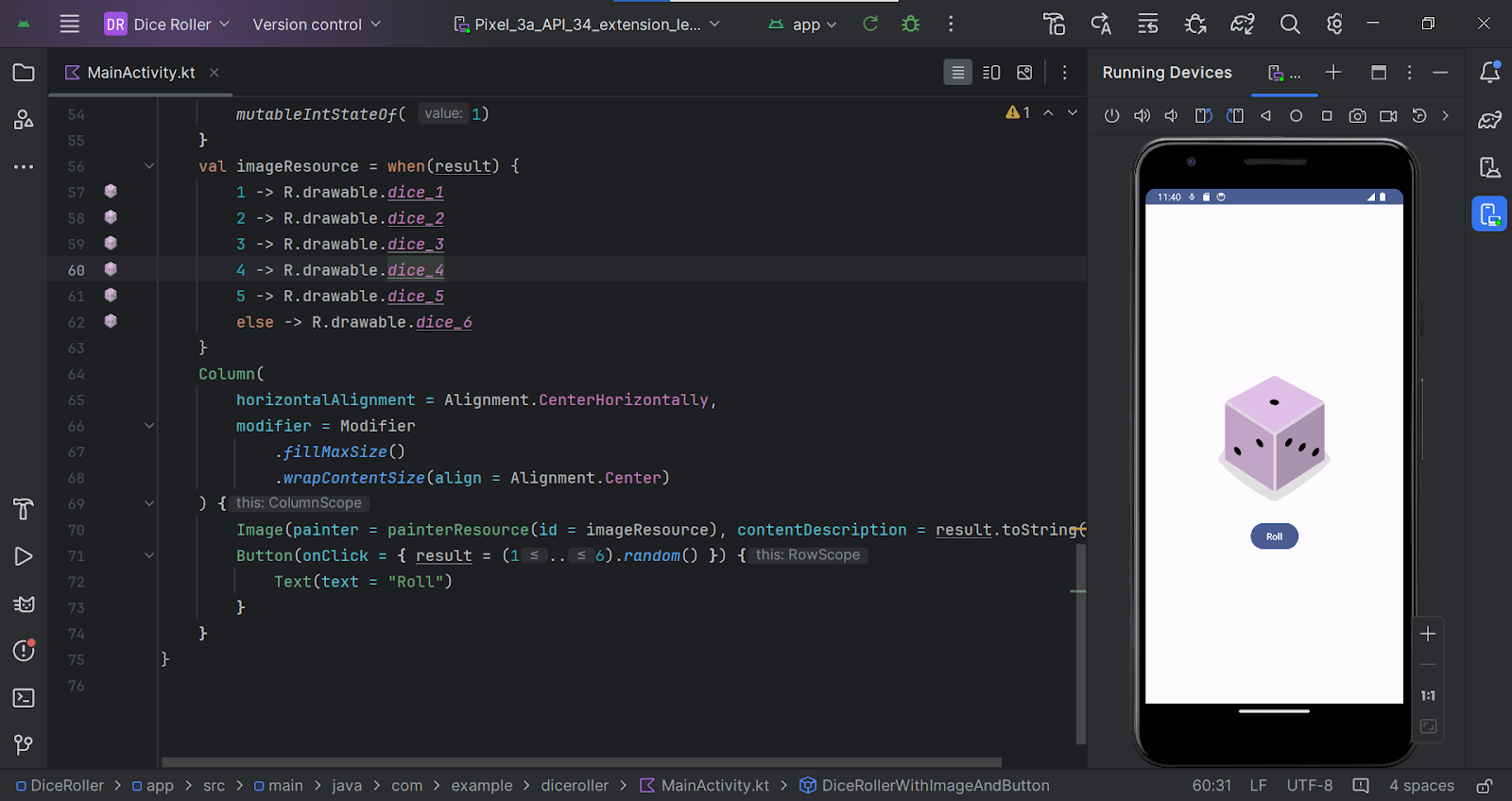Click DiceRollerWithImageAndButton breadcrumb

pyautogui.click(x=924, y=786)
